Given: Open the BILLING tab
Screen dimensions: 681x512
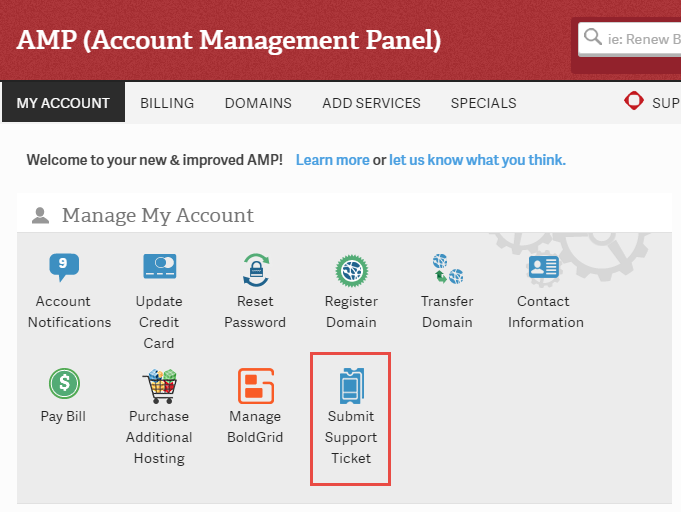Looking at the screenshot, I should click(x=167, y=103).
